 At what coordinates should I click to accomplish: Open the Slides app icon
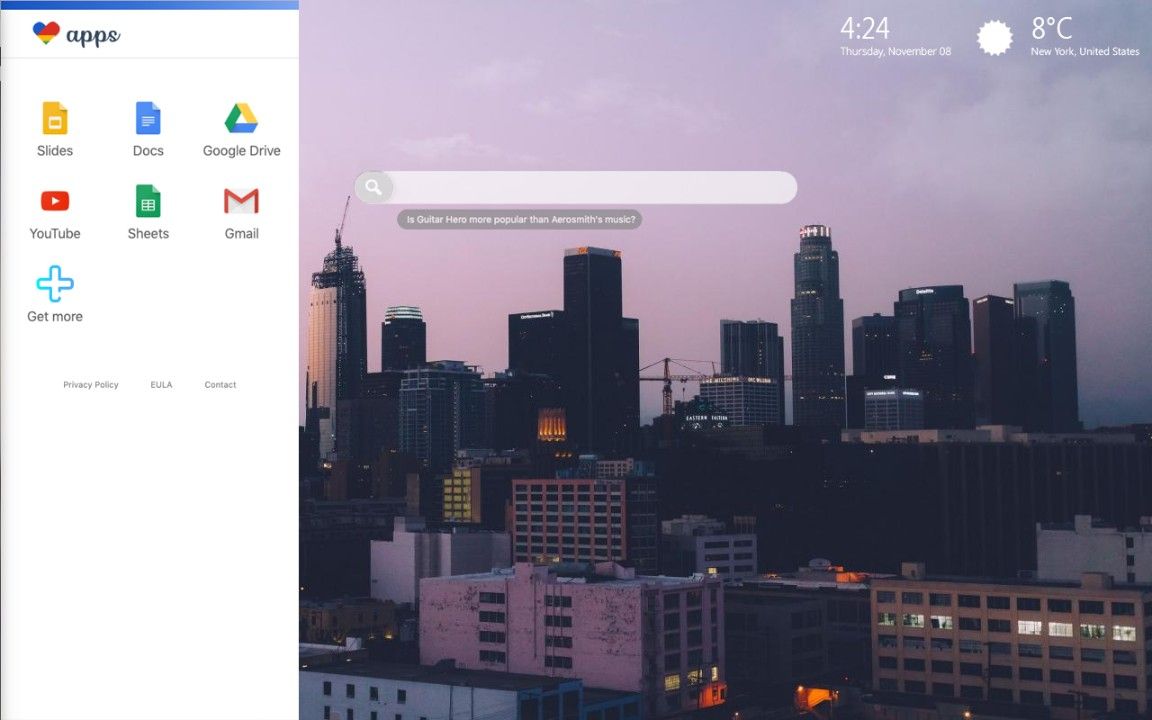(x=55, y=118)
